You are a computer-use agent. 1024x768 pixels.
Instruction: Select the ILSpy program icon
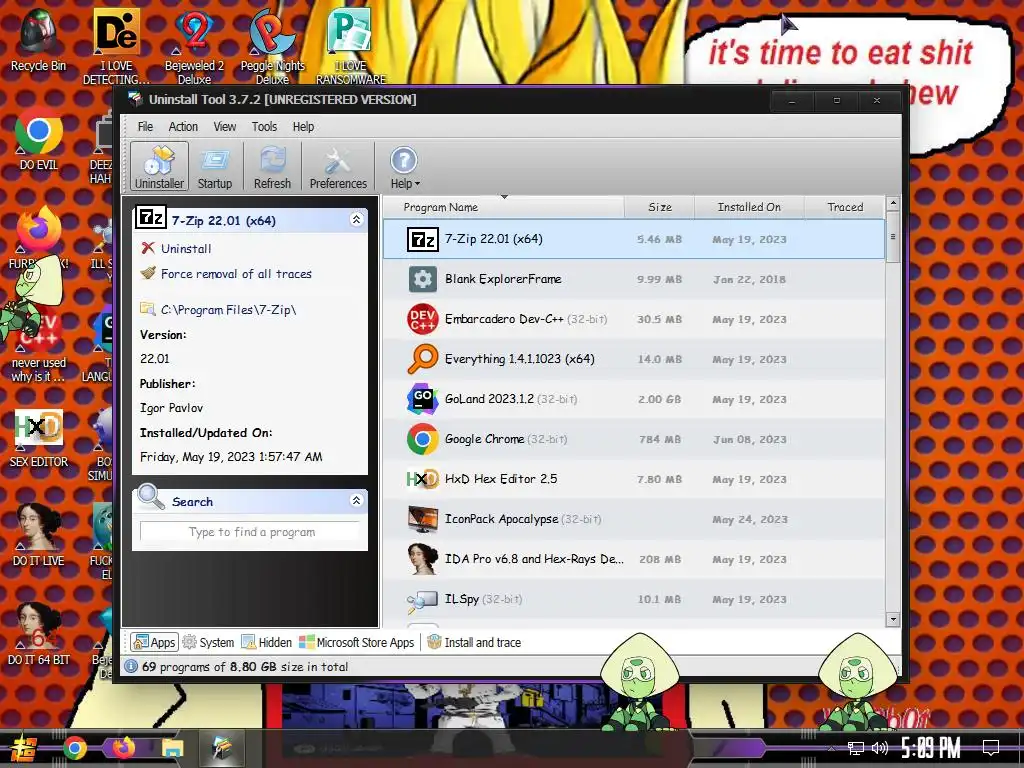[423, 600]
